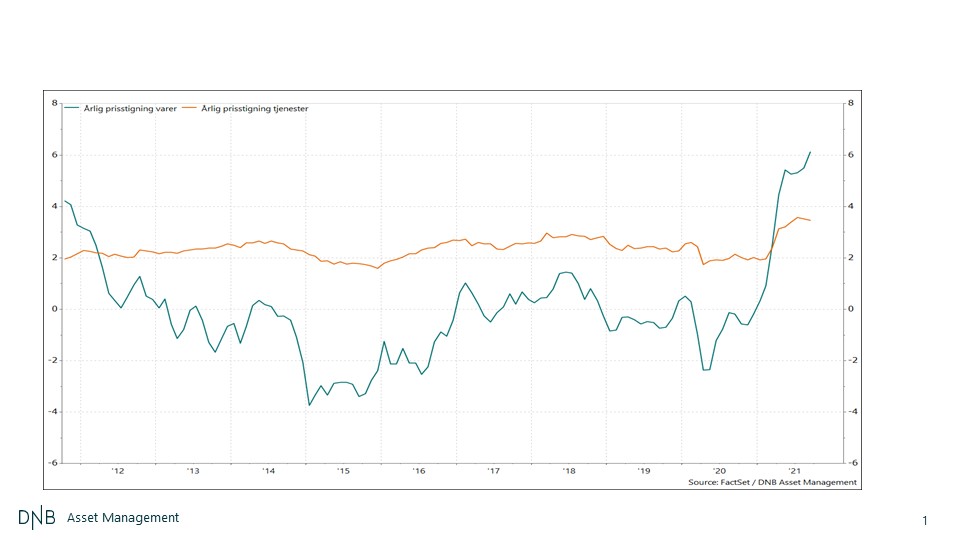Click the teal line's lowest trough in late 2014
The width and height of the screenshot is (960, 540).
pos(309,405)
